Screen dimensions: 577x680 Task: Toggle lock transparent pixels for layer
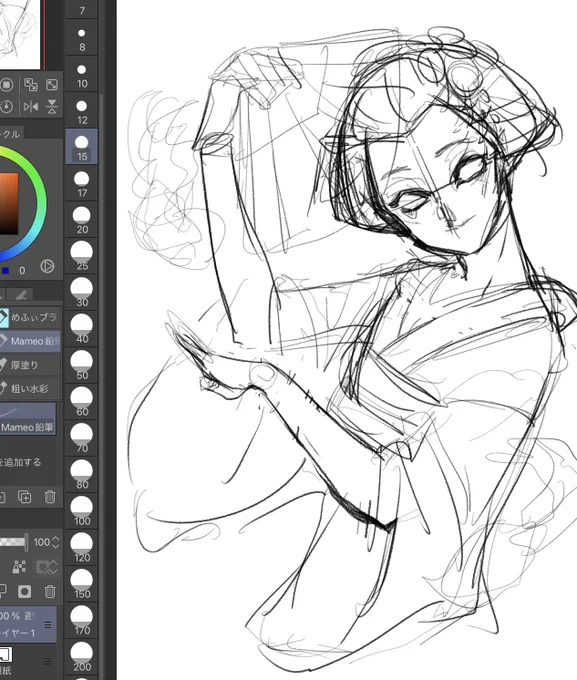[x=19, y=567]
